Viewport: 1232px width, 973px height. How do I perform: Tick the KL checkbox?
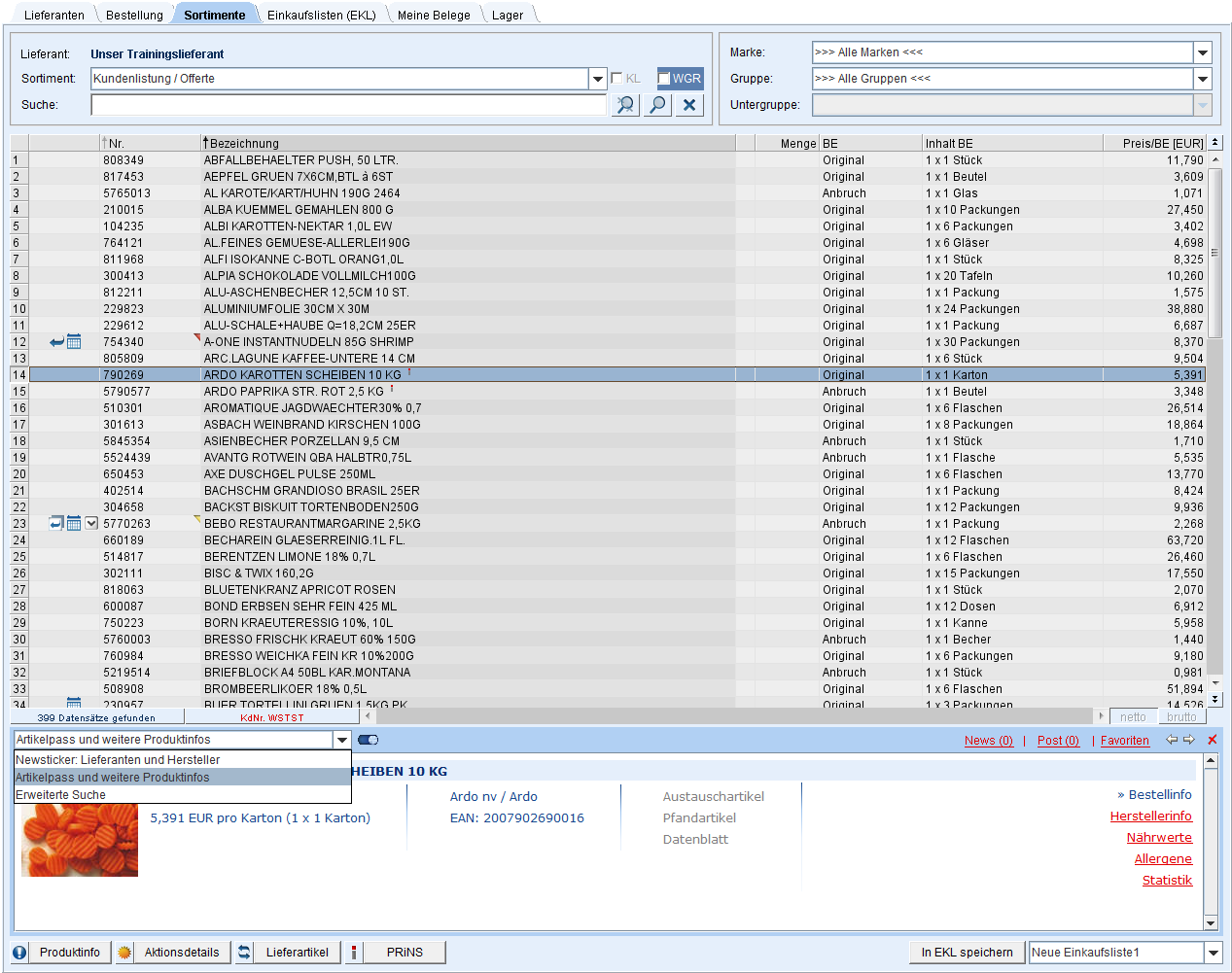coord(616,79)
